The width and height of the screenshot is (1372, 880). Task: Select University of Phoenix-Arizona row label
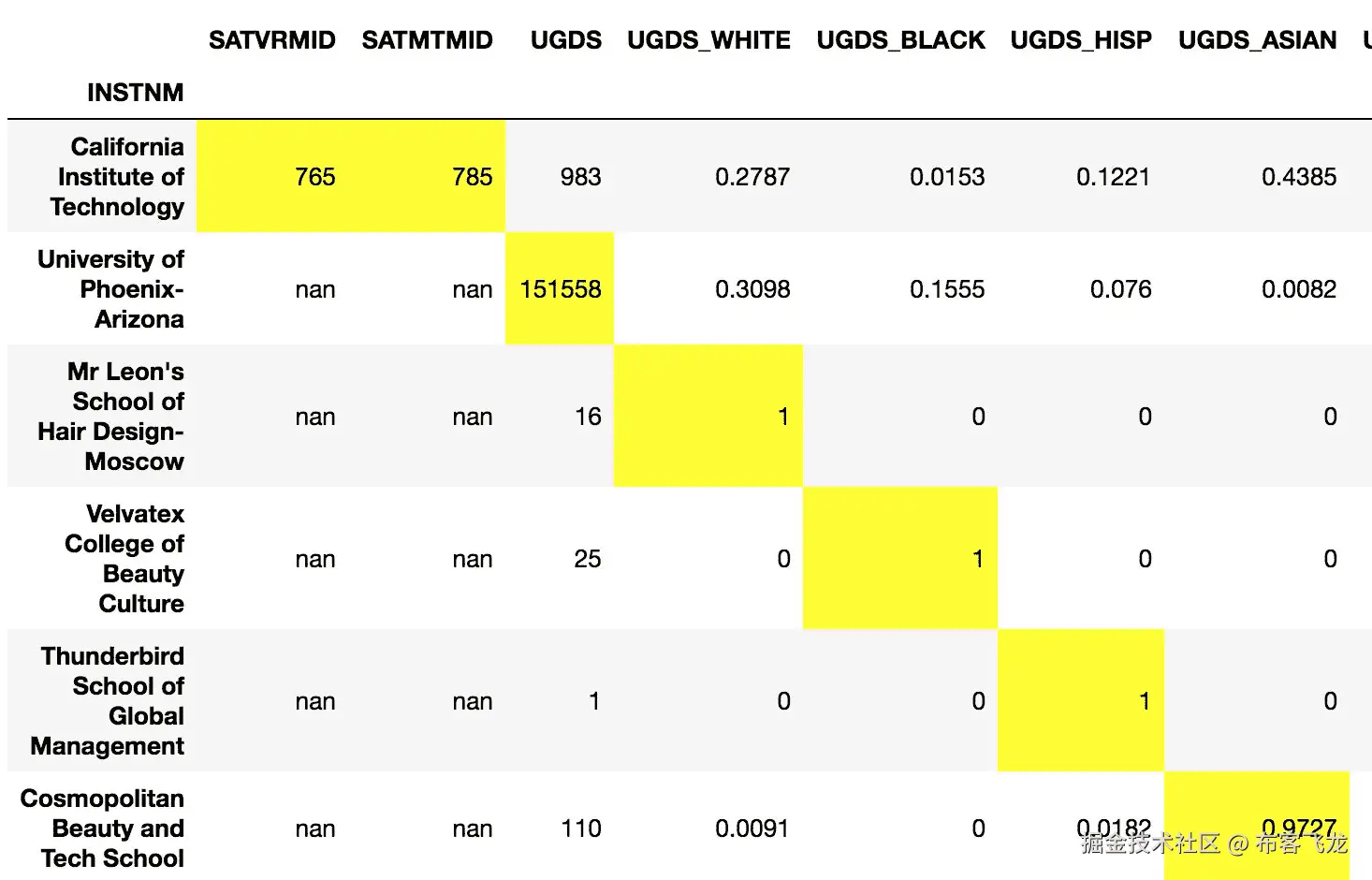coord(111,289)
